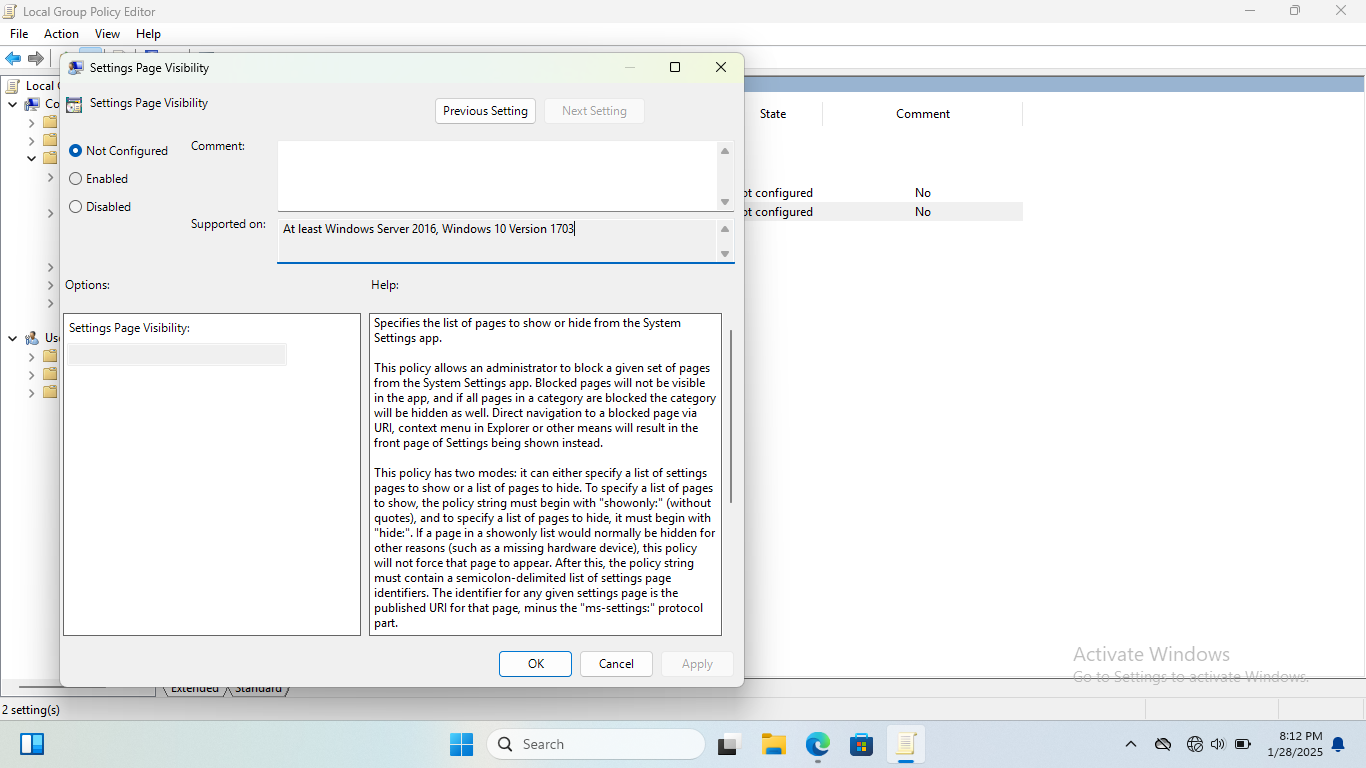The height and width of the screenshot is (768, 1366).
Task: Open the Action menu
Action: (x=61, y=34)
